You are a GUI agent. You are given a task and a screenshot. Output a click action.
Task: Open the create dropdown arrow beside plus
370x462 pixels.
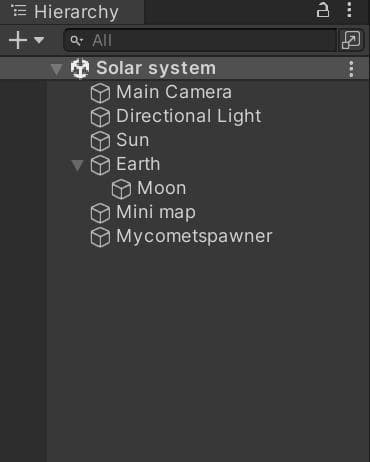[39, 40]
